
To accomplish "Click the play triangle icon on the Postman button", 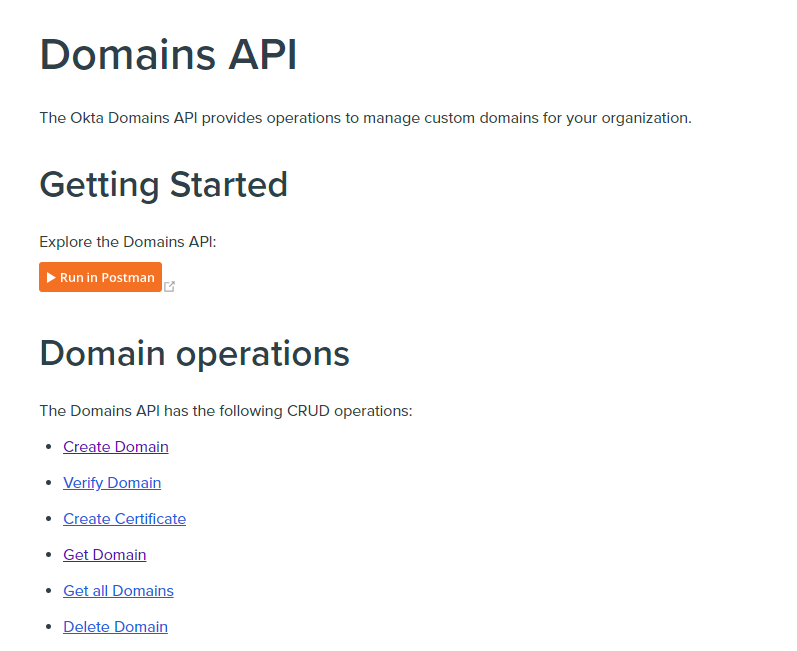I will tap(51, 277).
